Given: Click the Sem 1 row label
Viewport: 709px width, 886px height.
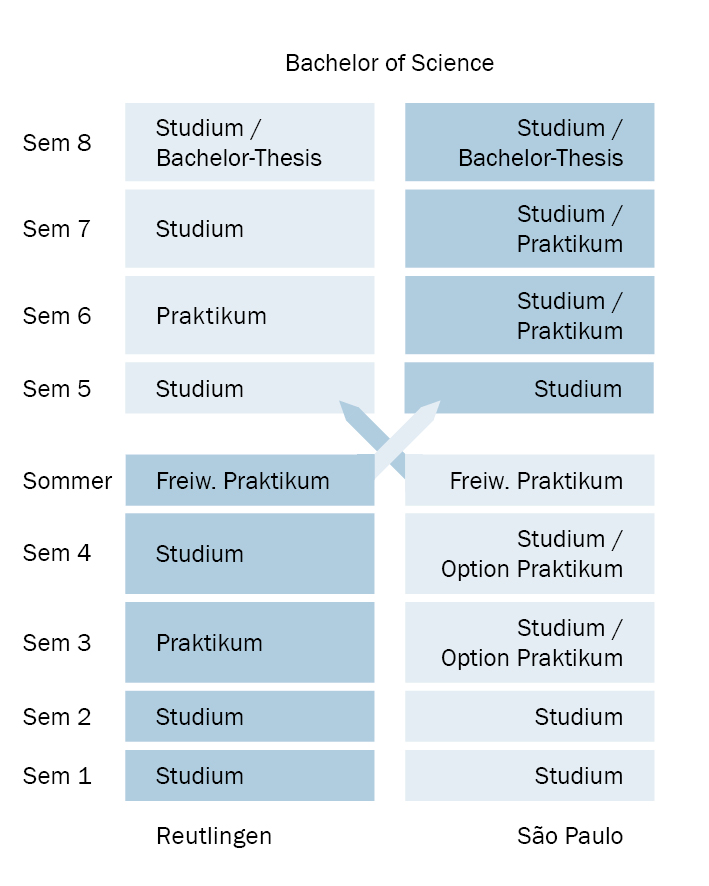Looking at the screenshot, I should pyautogui.click(x=57, y=776).
